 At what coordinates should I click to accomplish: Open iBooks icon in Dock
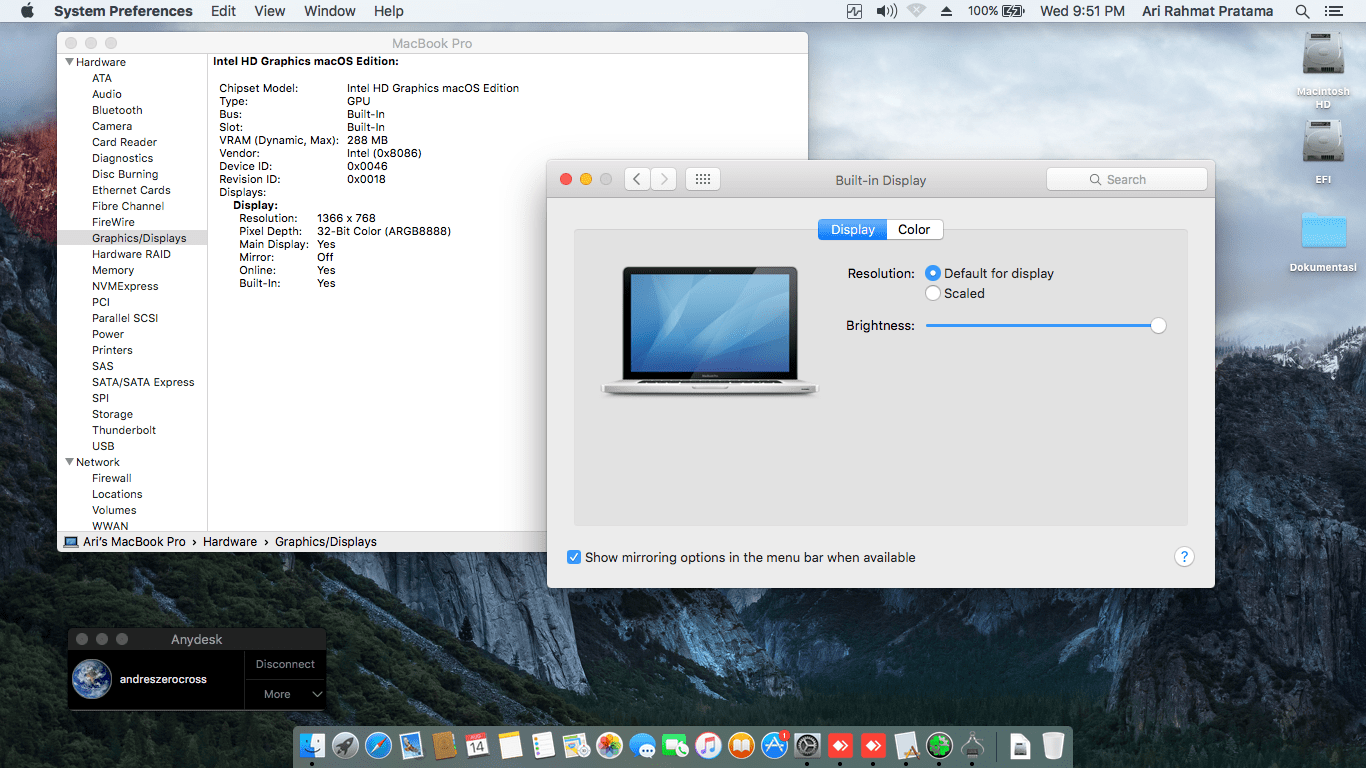pos(741,745)
